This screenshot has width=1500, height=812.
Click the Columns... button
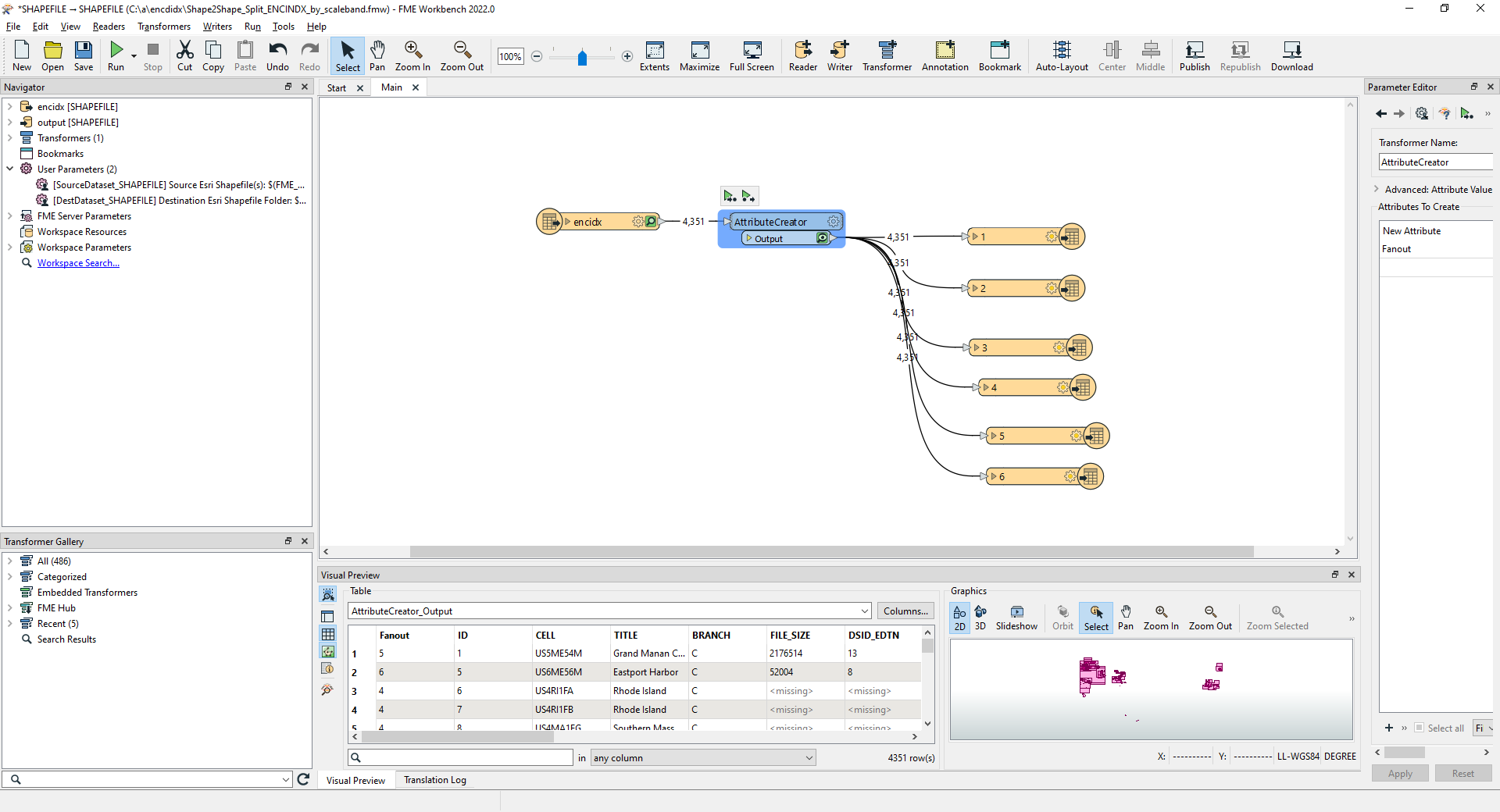tap(905, 611)
